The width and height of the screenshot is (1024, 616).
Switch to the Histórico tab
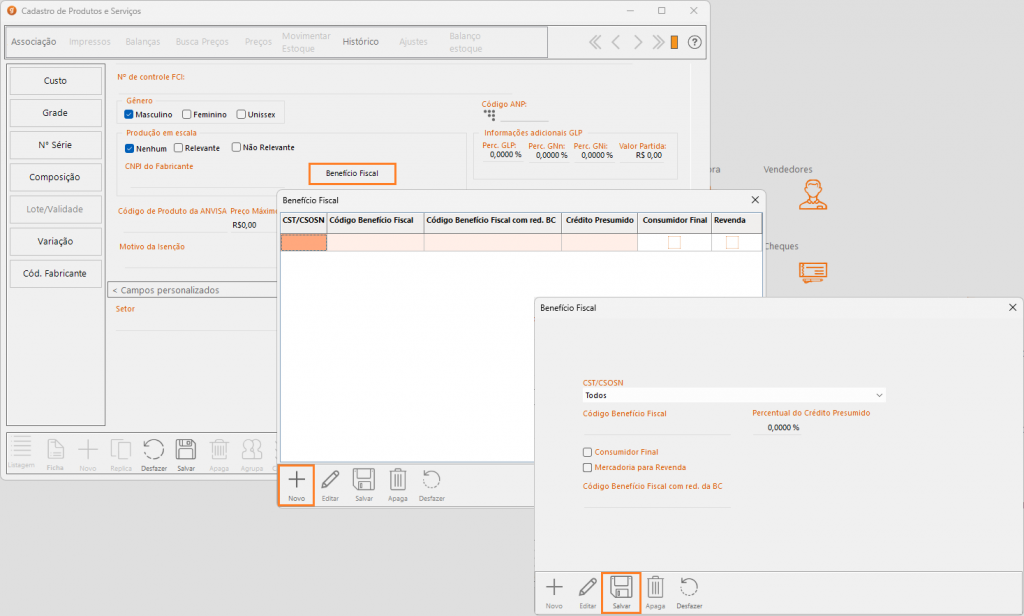click(360, 42)
